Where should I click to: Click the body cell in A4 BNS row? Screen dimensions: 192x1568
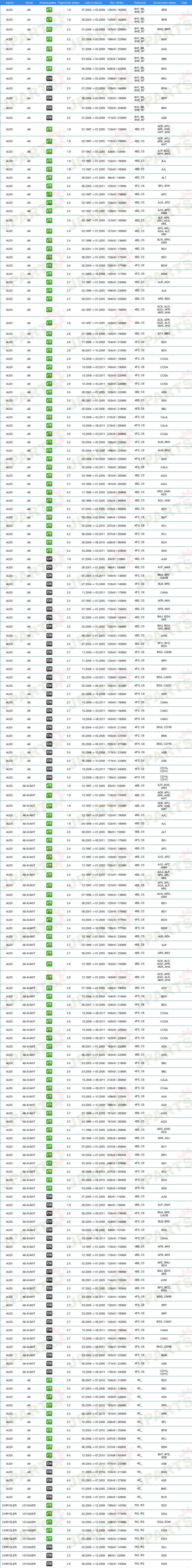[x=140, y=69]
